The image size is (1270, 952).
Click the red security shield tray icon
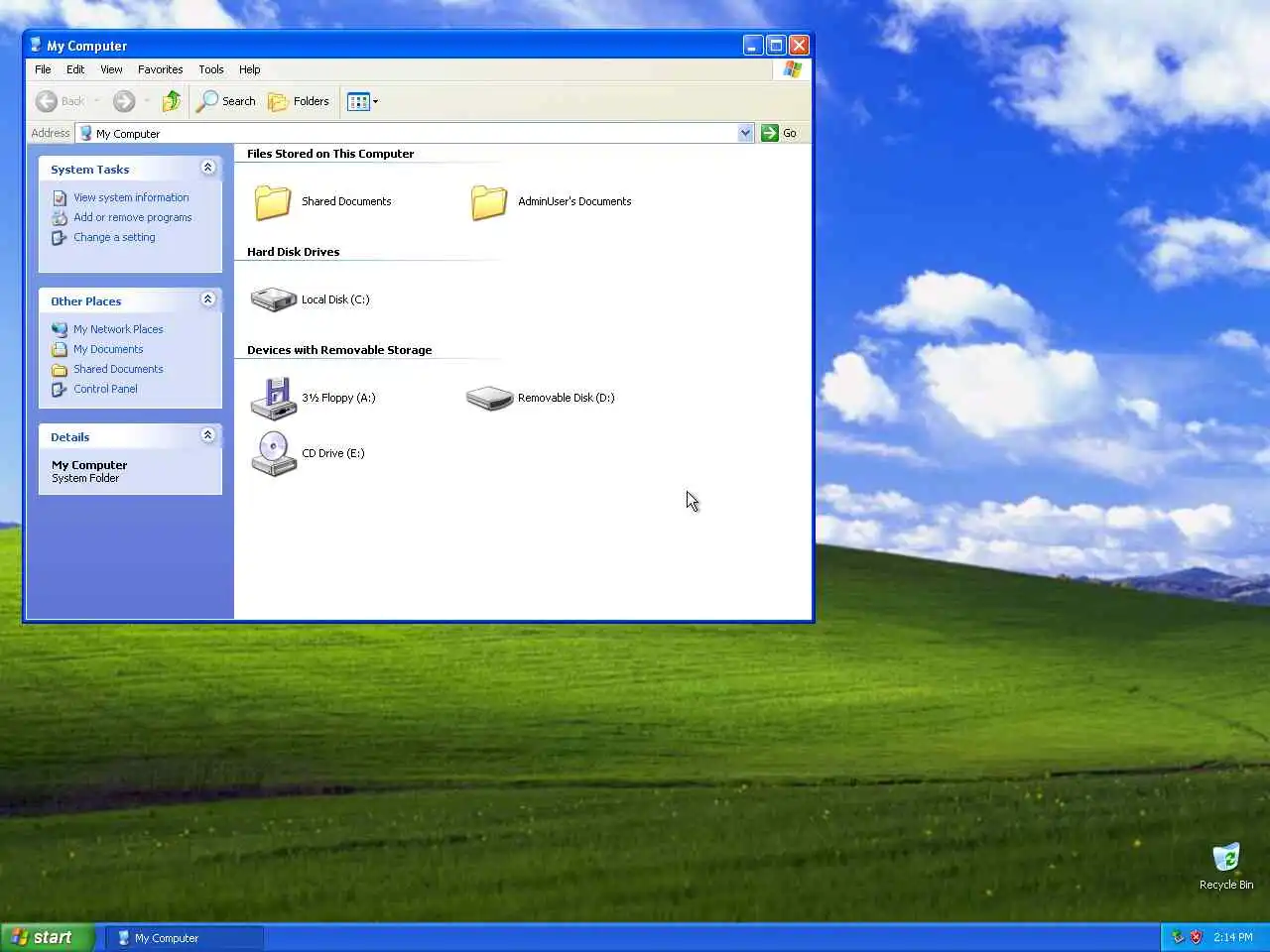pyautogui.click(x=1196, y=937)
